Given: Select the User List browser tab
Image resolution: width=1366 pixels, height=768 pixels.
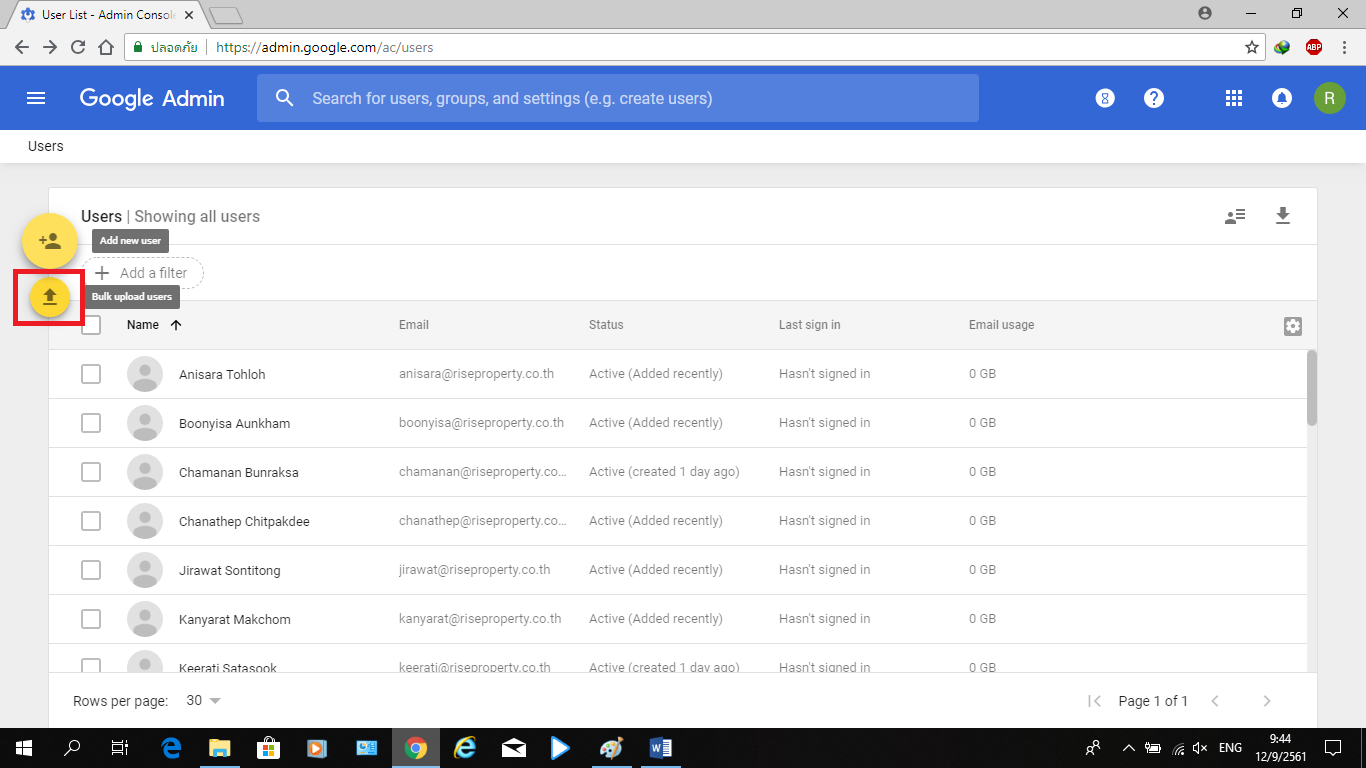Looking at the screenshot, I should (106, 15).
